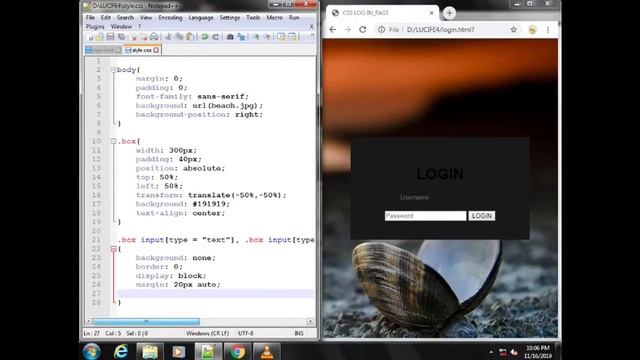This screenshot has width=640, height=360.
Task: Click the LOGIN button on the web page
Action: click(482, 216)
